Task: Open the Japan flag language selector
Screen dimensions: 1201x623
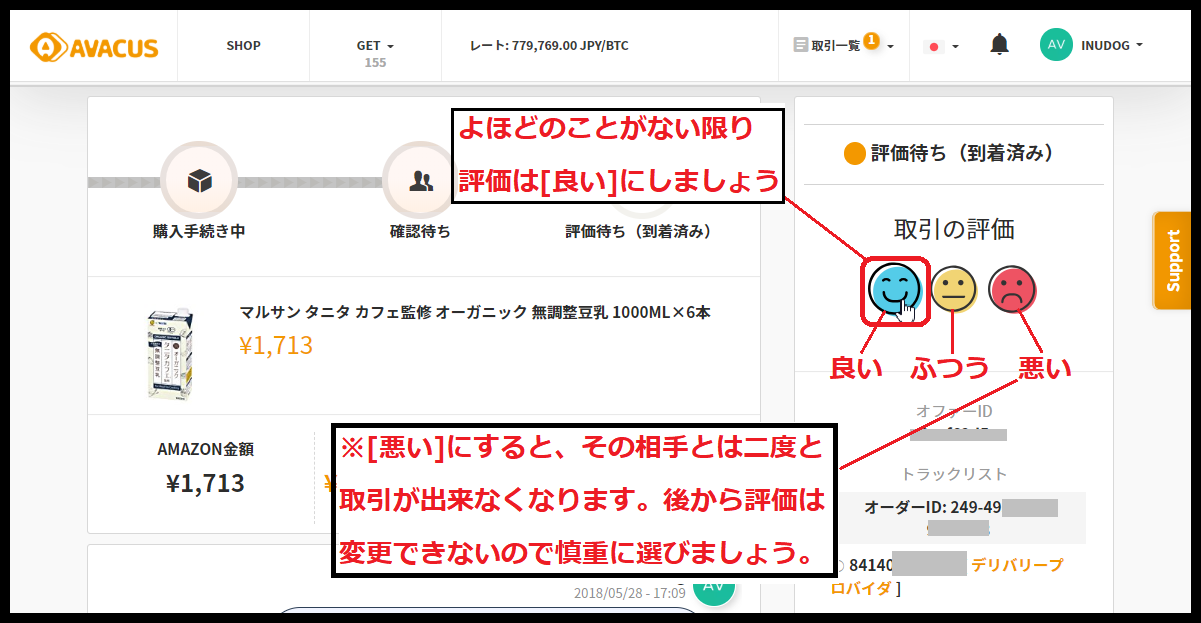Action: 942,46
